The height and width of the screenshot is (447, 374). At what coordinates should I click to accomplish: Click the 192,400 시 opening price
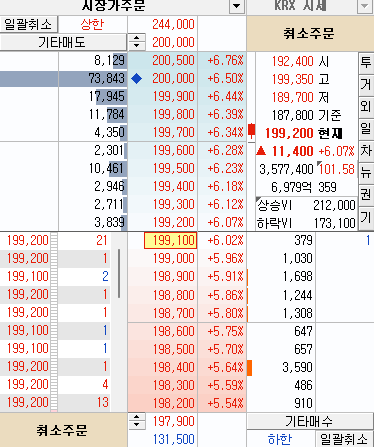(293, 61)
